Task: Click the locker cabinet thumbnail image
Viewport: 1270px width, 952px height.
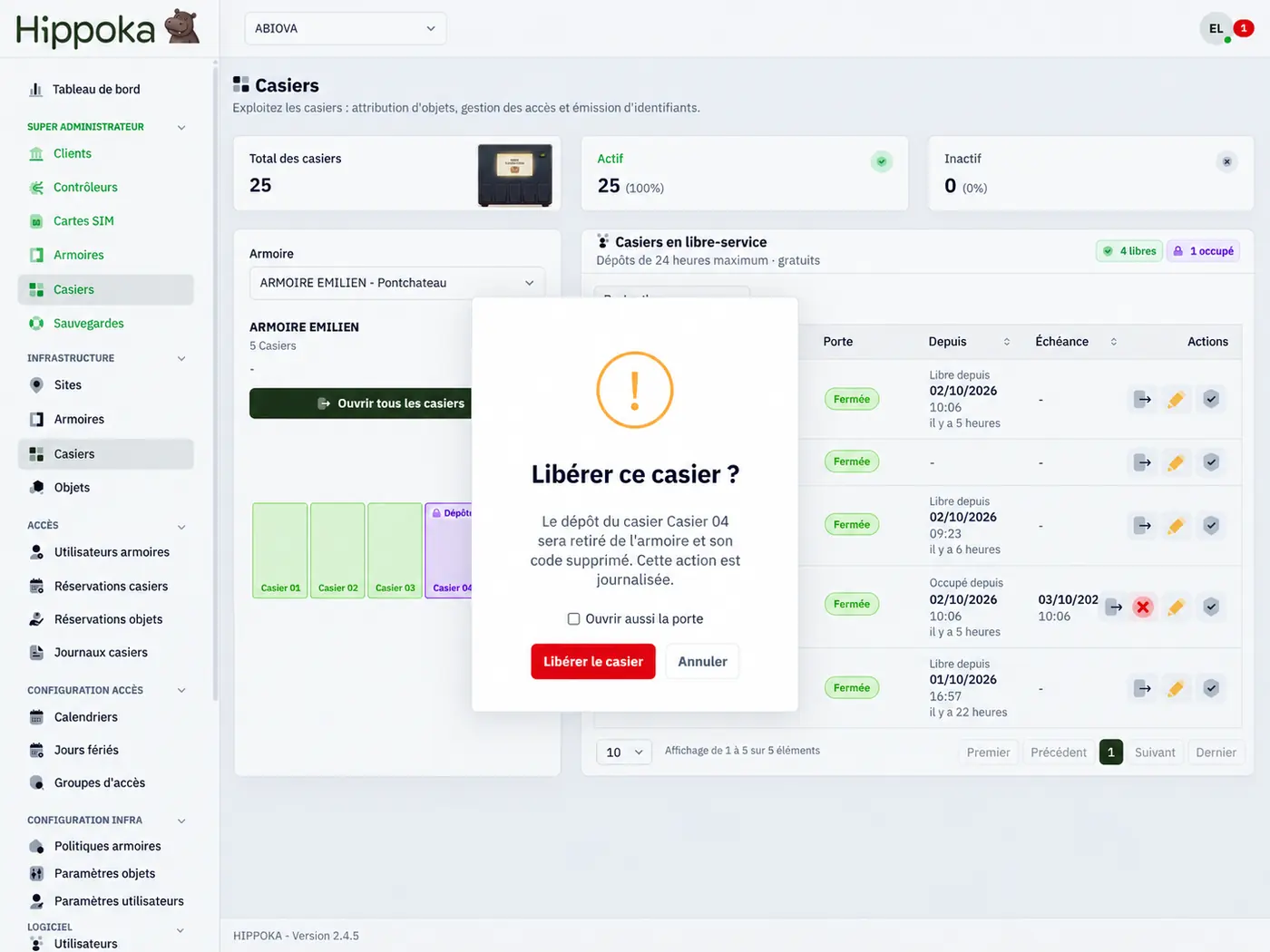Action: [x=514, y=174]
